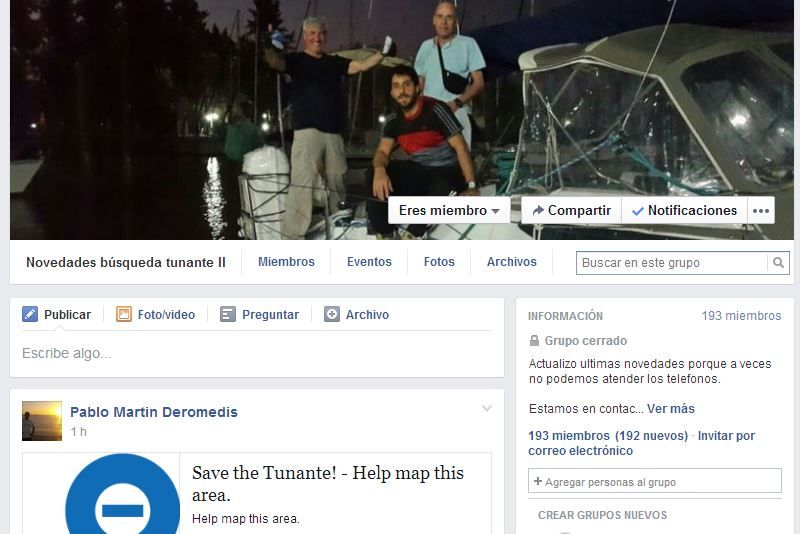Viewport: 800px width, 534px height.
Task: Focus the Buscar en este grupo field
Action: [671, 263]
